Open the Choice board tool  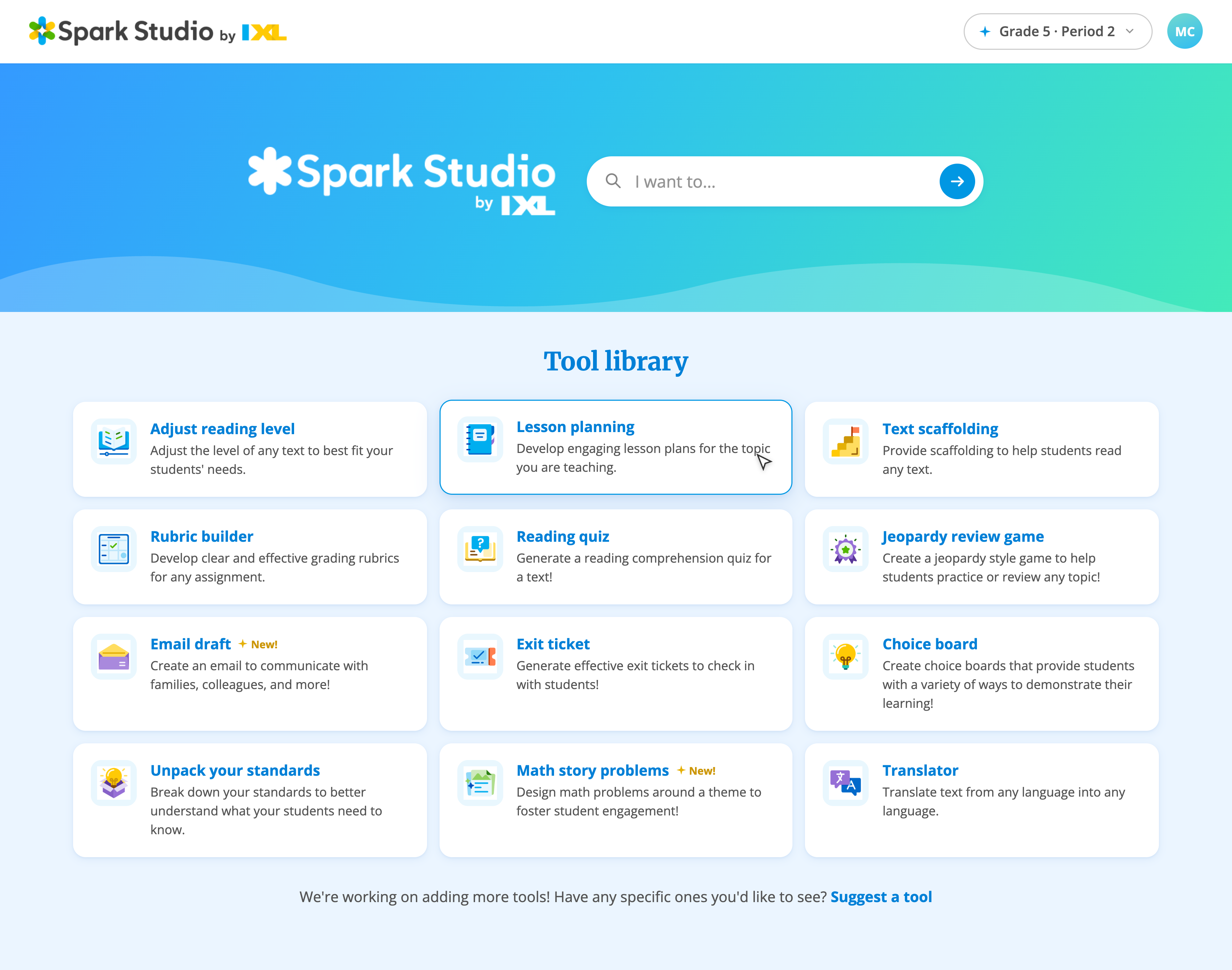[982, 674]
